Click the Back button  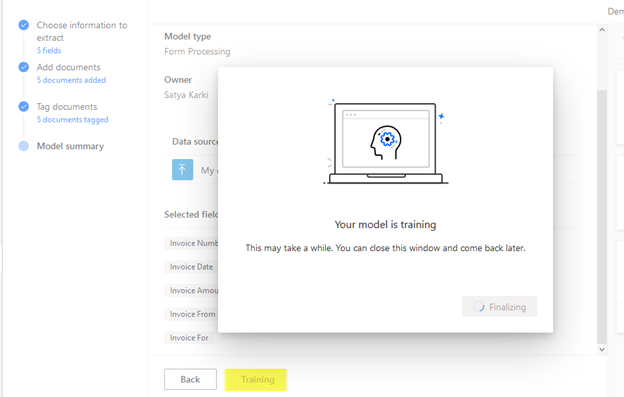click(190, 379)
